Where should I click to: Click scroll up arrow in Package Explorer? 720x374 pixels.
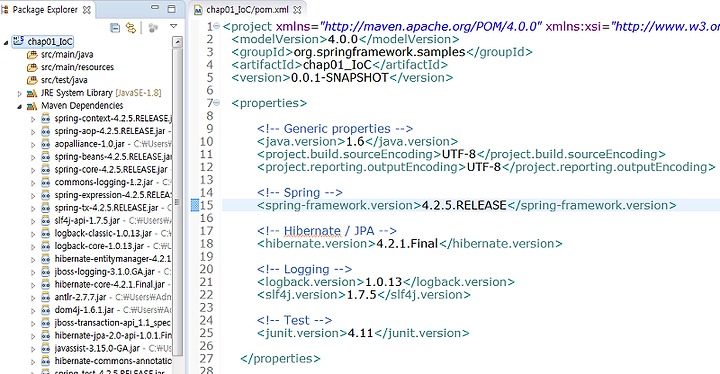click(177, 42)
